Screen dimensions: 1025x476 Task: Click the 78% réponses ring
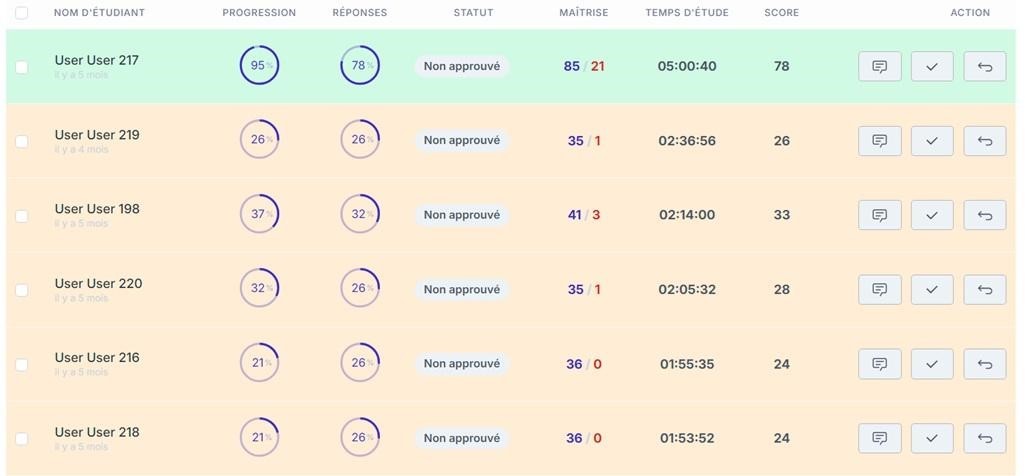pyautogui.click(x=360, y=65)
